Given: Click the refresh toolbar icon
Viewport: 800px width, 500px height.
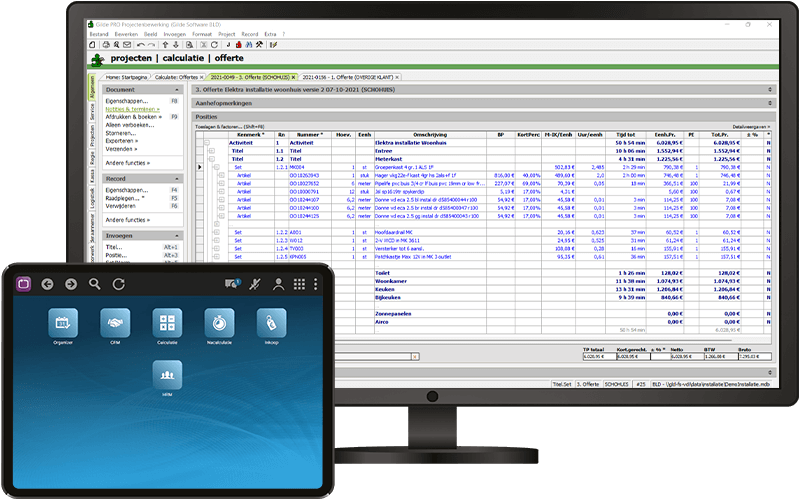Looking at the screenshot, I should click(214, 45).
